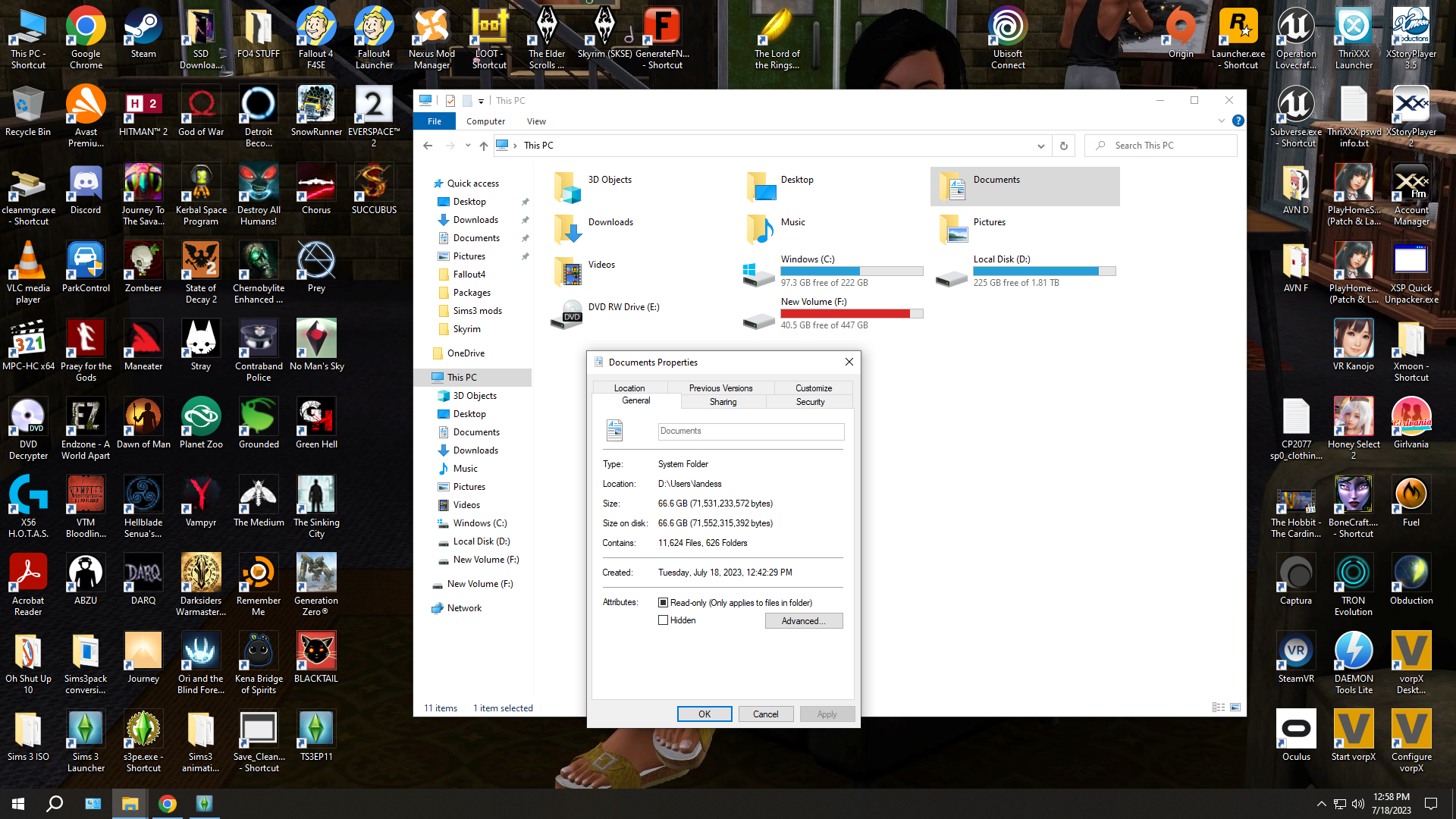This screenshot has height=819, width=1456.
Task: Select the Ubisoft Connect desktop icon
Action: pyautogui.click(x=1008, y=38)
